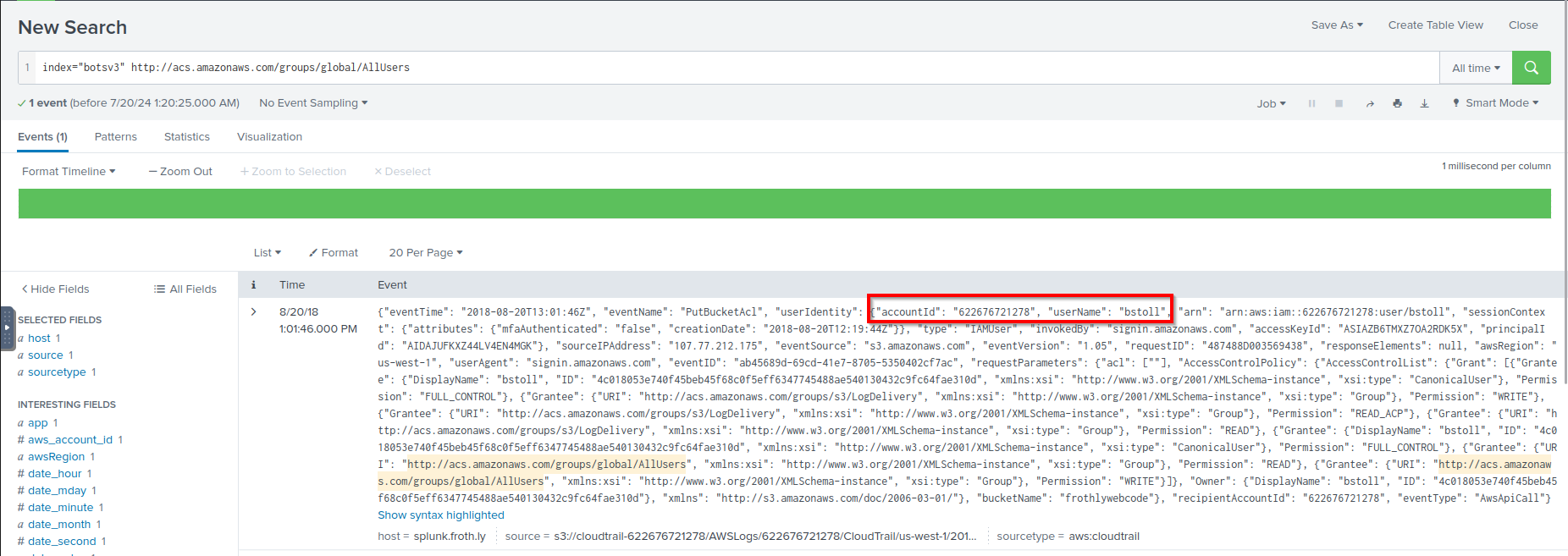The width and height of the screenshot is (1568, 556).
Task: Click Show syntax highlighted link
Action: point(440,515)
